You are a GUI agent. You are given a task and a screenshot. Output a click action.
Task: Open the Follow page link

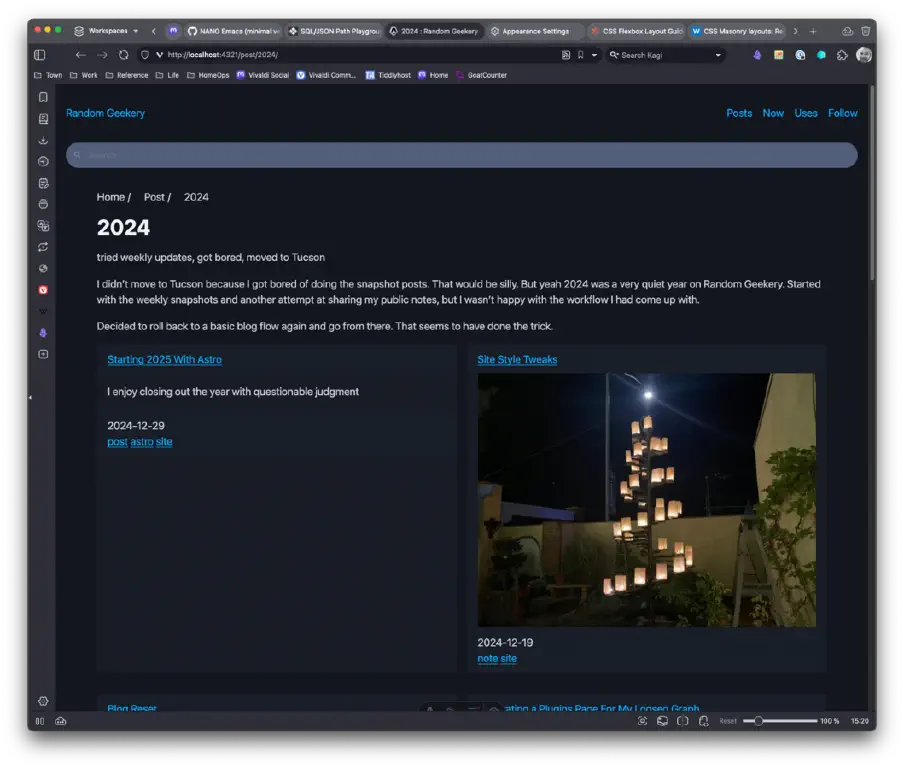coord(843,113)
